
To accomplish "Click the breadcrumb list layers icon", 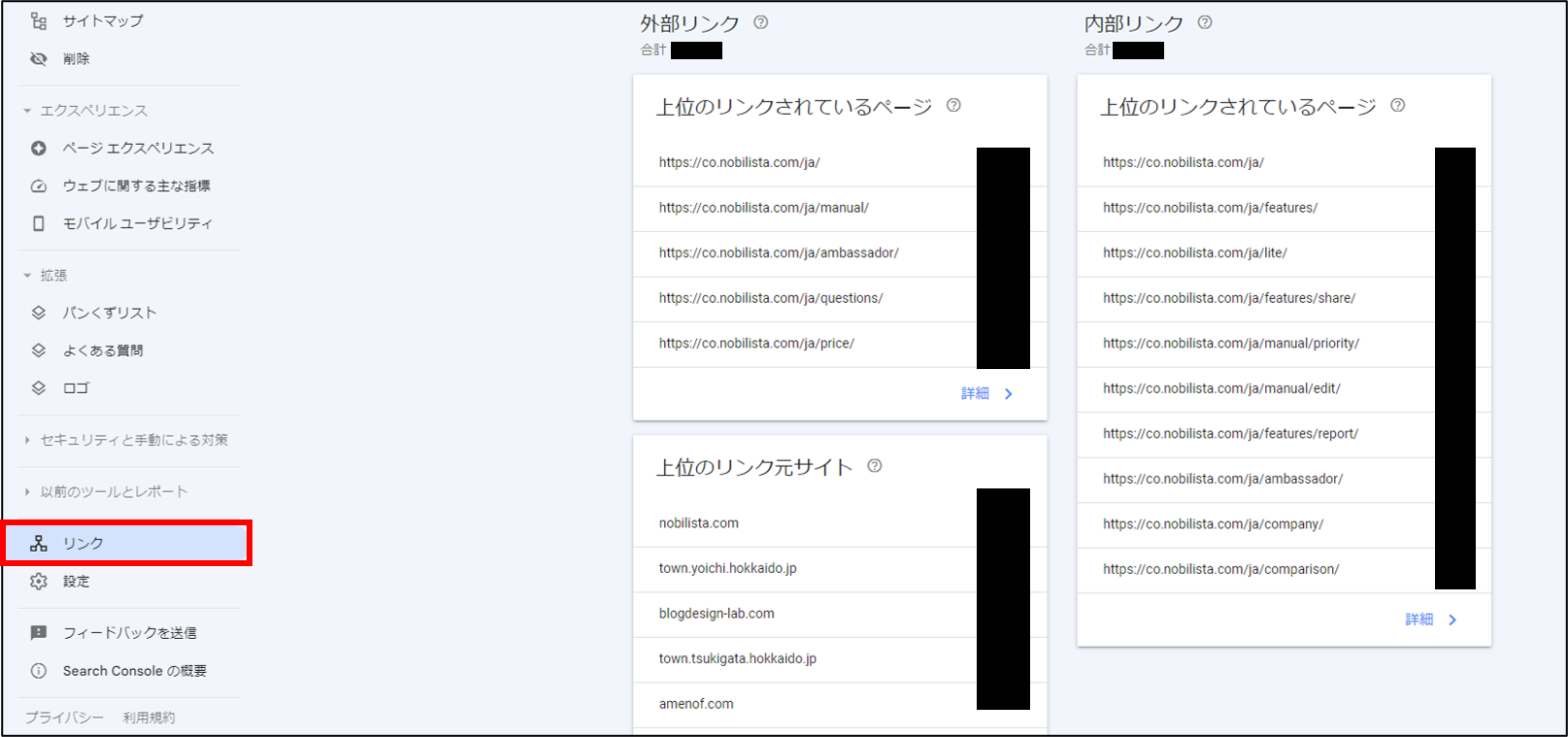I will [x=39, y=313].
